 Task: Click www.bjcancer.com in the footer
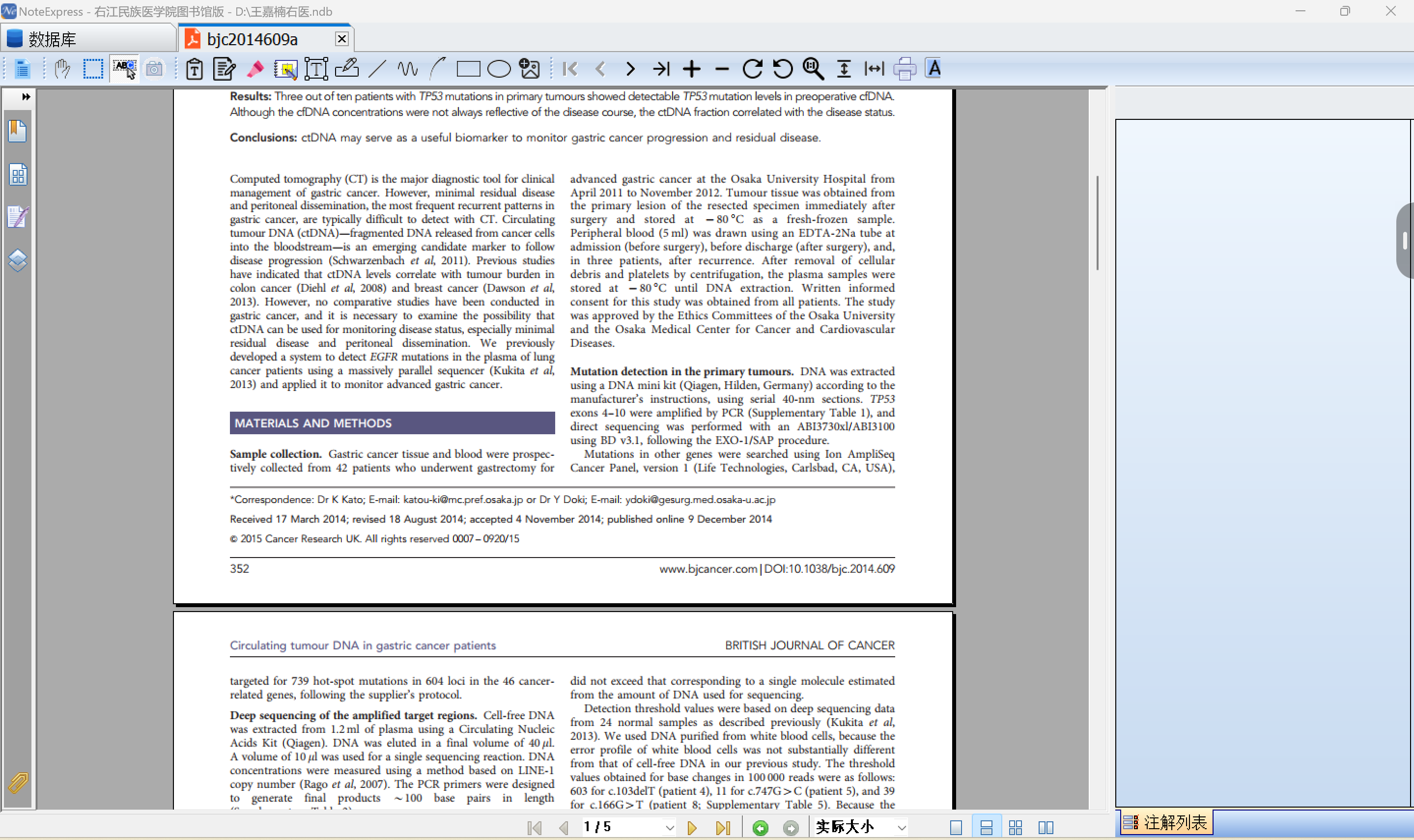pos(708,568)
